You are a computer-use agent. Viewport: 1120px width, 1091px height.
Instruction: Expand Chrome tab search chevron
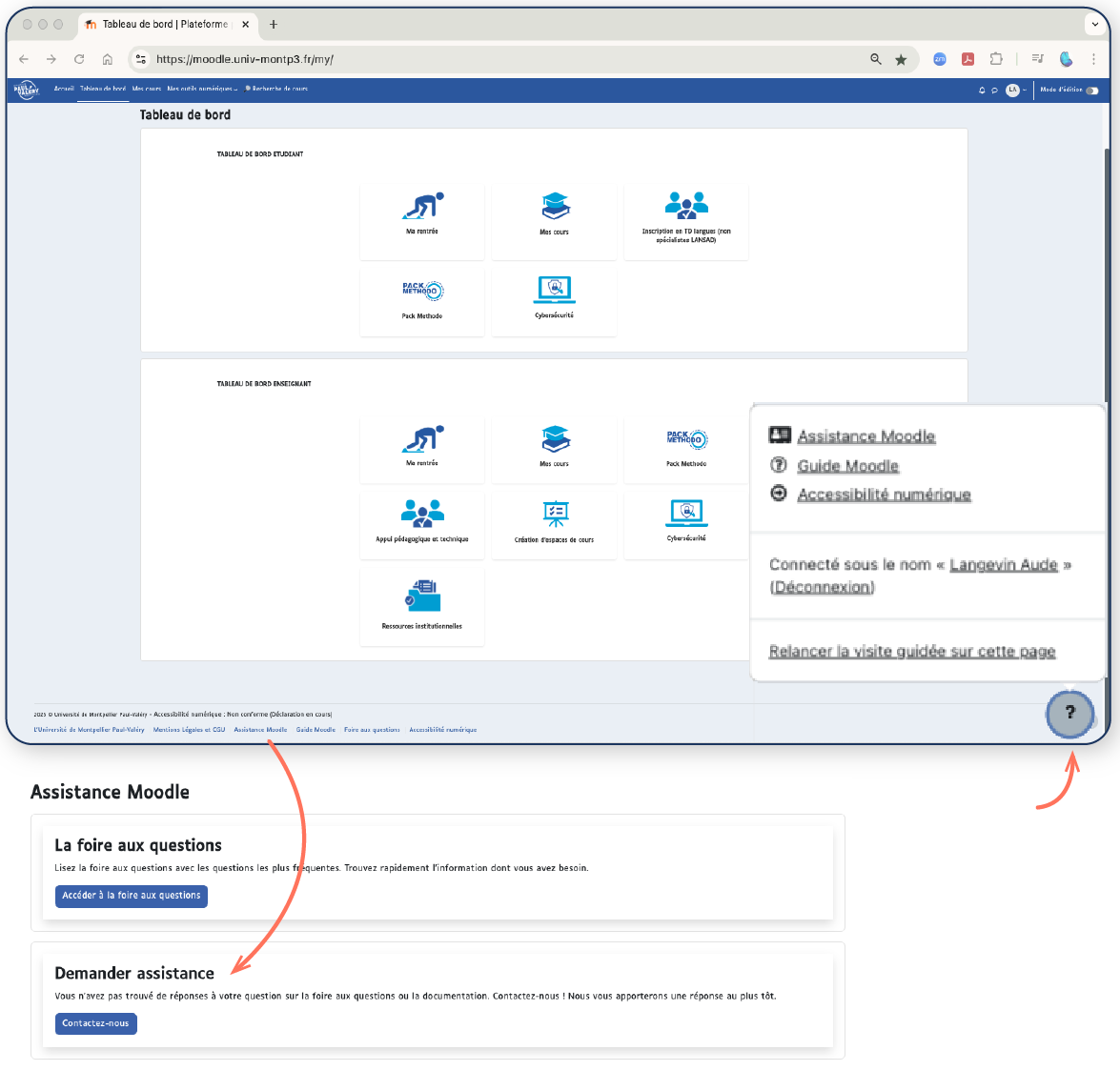click(x=1095, y=25)
